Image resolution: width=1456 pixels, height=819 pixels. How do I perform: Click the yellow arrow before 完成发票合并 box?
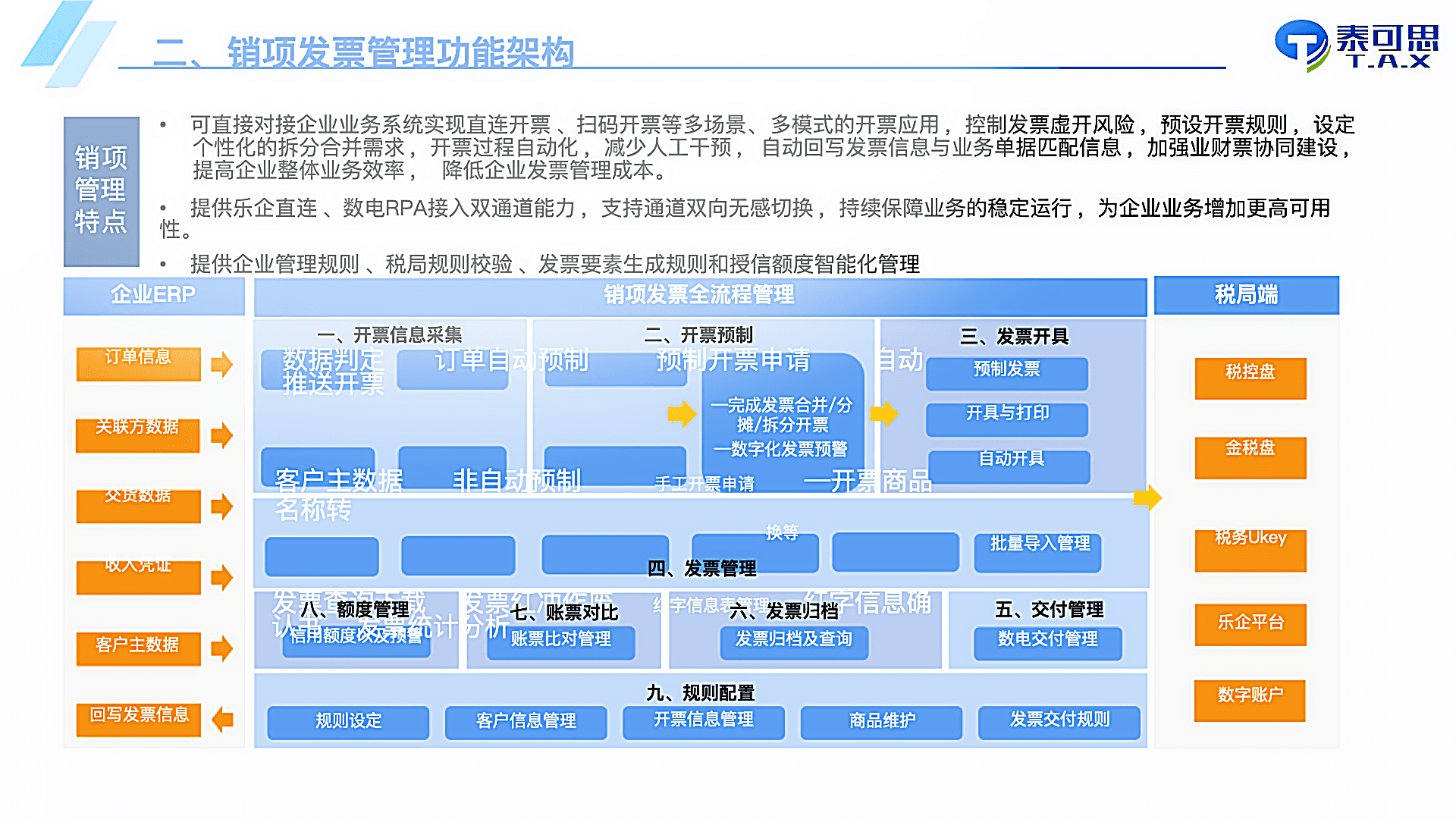681,414
